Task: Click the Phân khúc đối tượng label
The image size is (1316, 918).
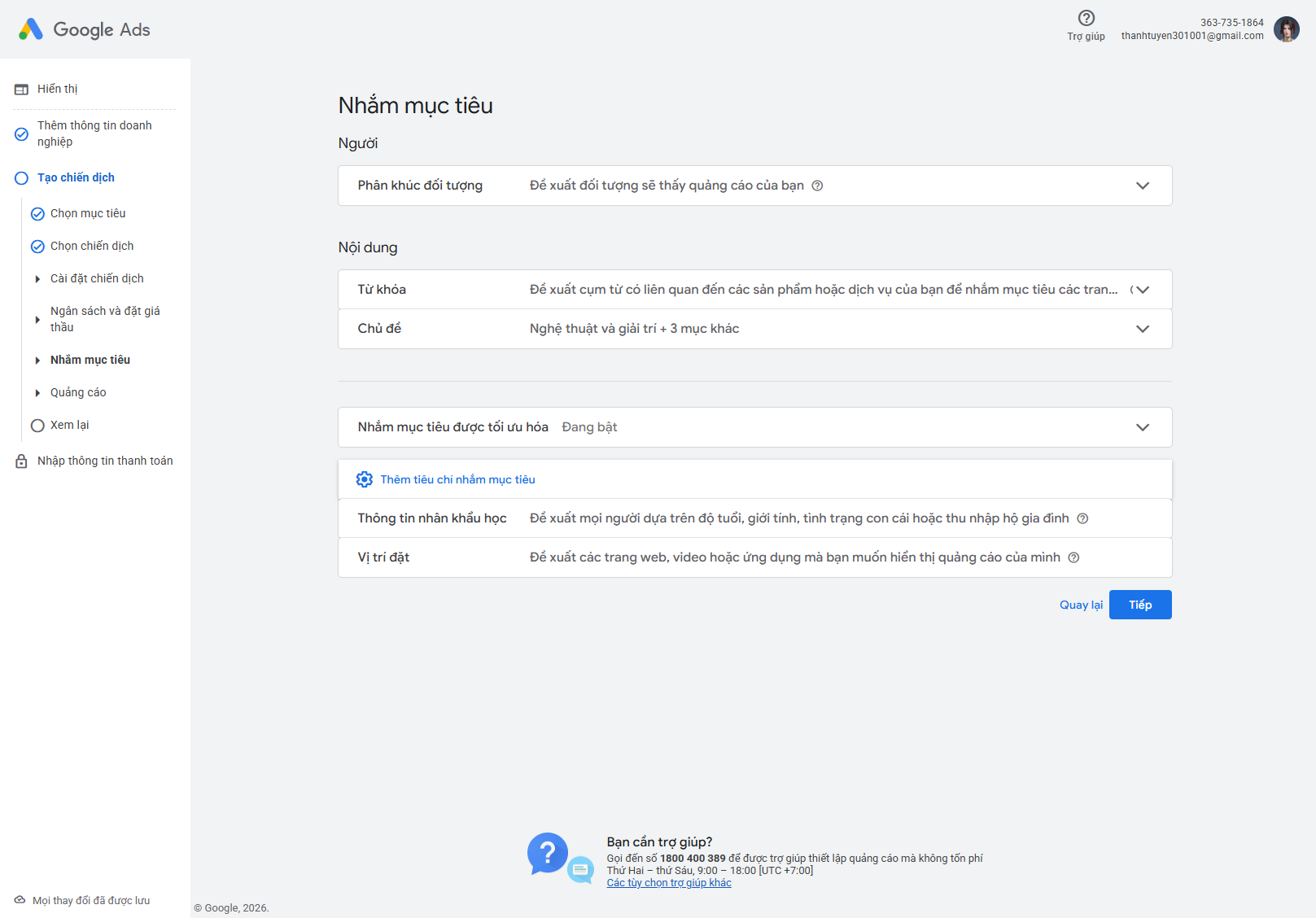Action: (420, 186)
